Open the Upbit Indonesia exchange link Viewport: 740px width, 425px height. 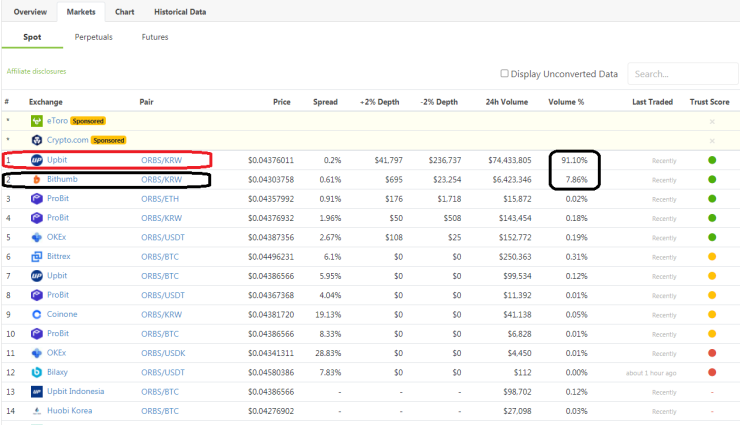(76, 391)
